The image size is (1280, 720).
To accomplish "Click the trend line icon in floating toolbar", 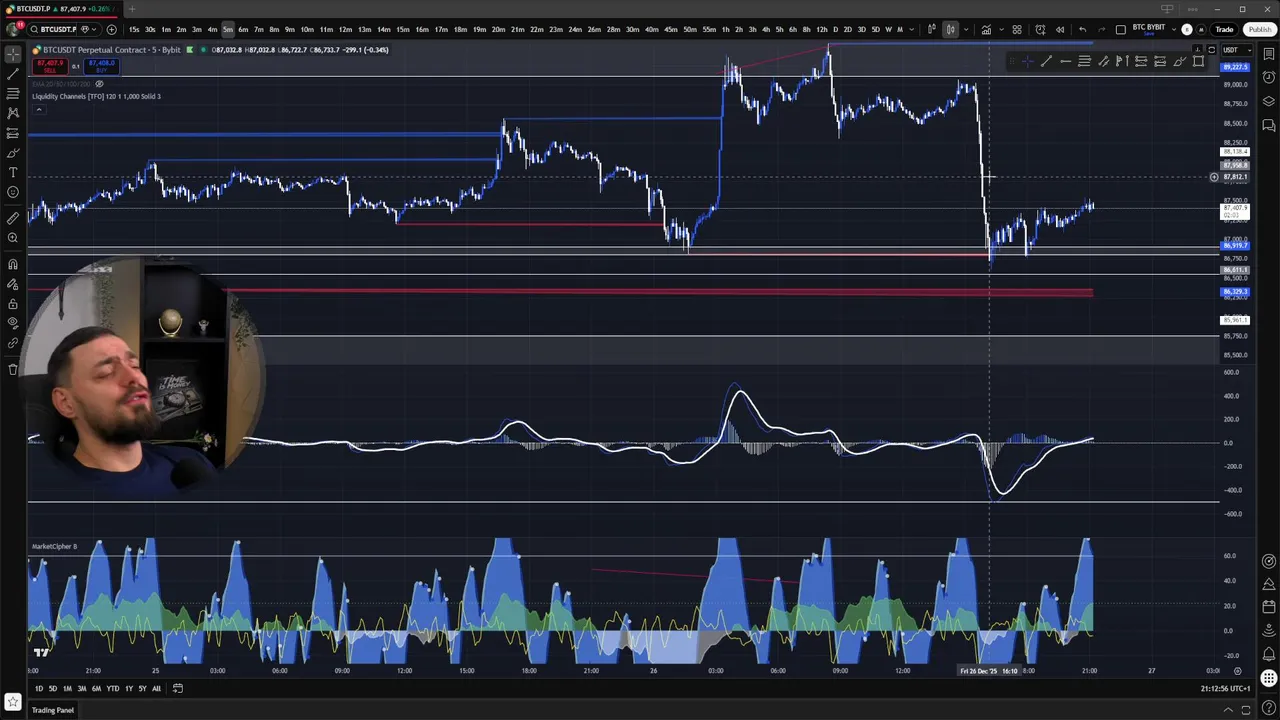I will (1046, 62).
